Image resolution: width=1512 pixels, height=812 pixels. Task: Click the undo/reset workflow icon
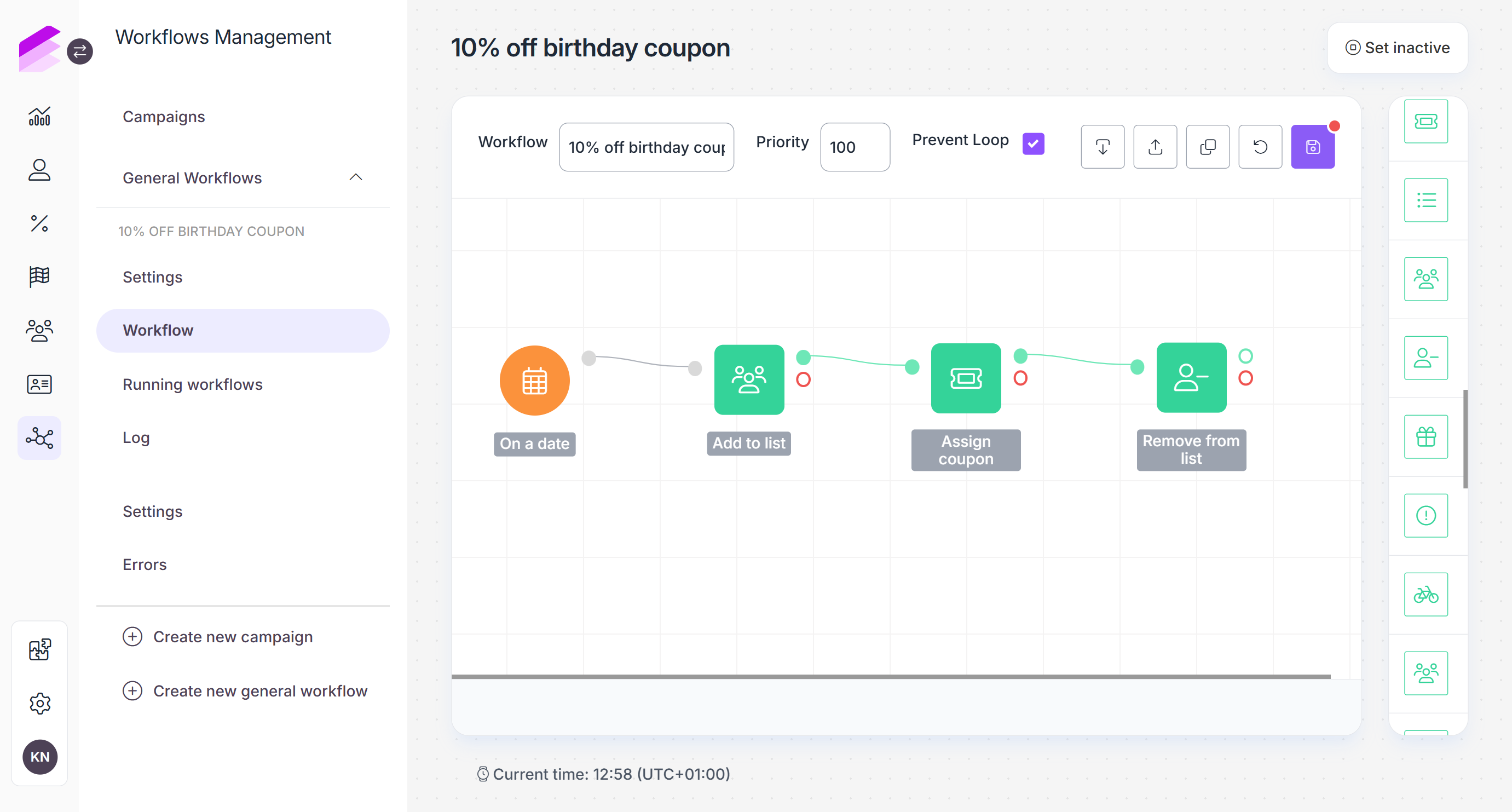(1260, 147)
